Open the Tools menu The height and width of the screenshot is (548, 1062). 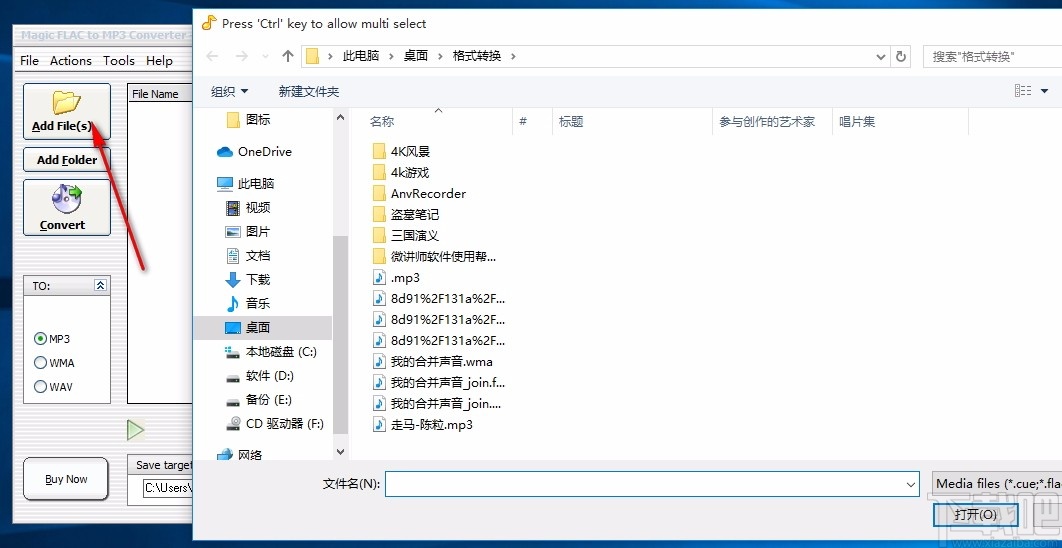(119, 61)
